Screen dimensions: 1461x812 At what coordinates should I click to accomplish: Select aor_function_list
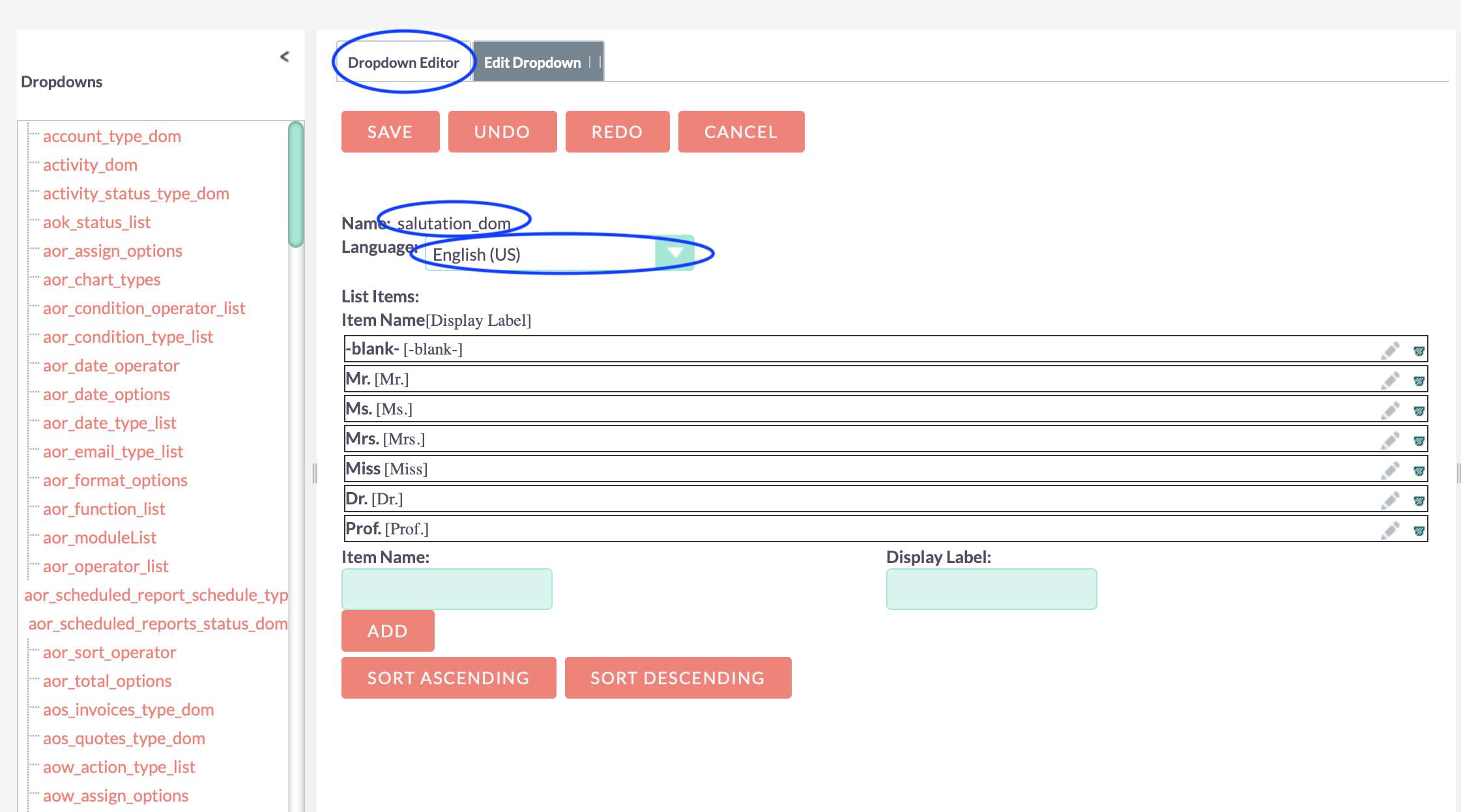coord(104,509)
